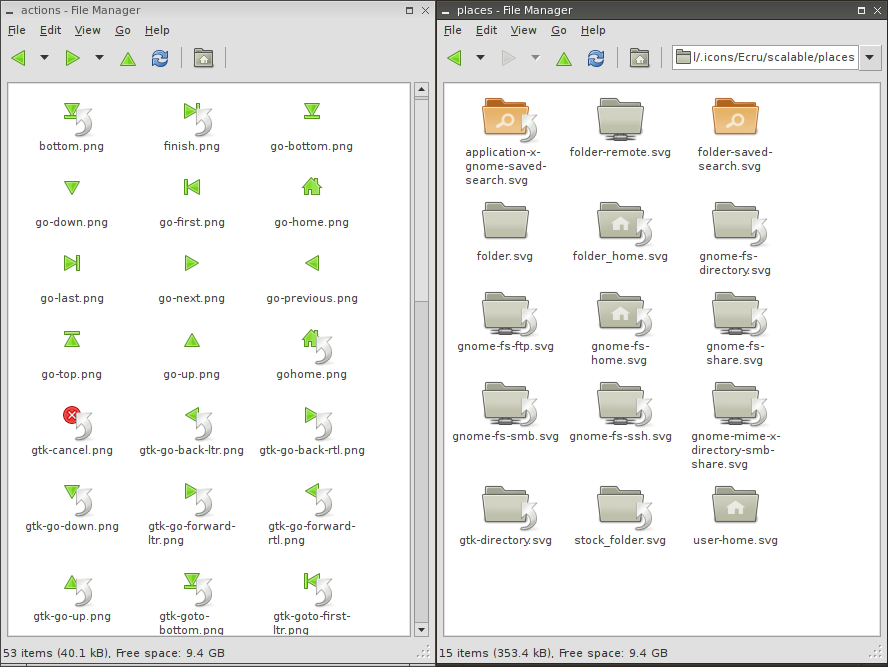888x667 pixels.
Task: Click Back arrow in places window toolbar
Action: coord(454,58)
